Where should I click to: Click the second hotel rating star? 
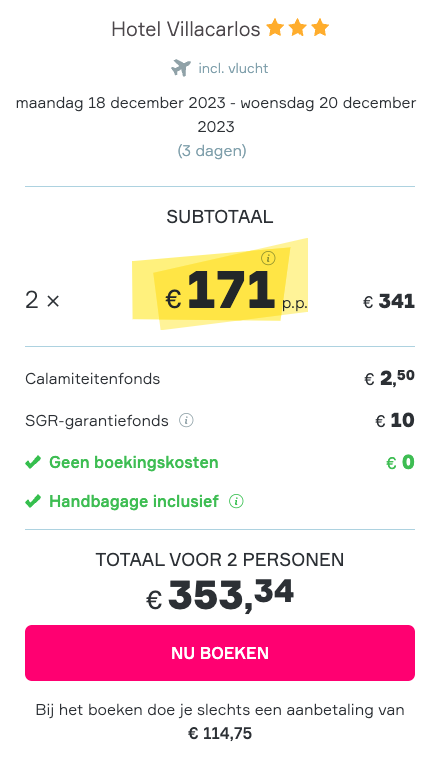tap(297, 28)
